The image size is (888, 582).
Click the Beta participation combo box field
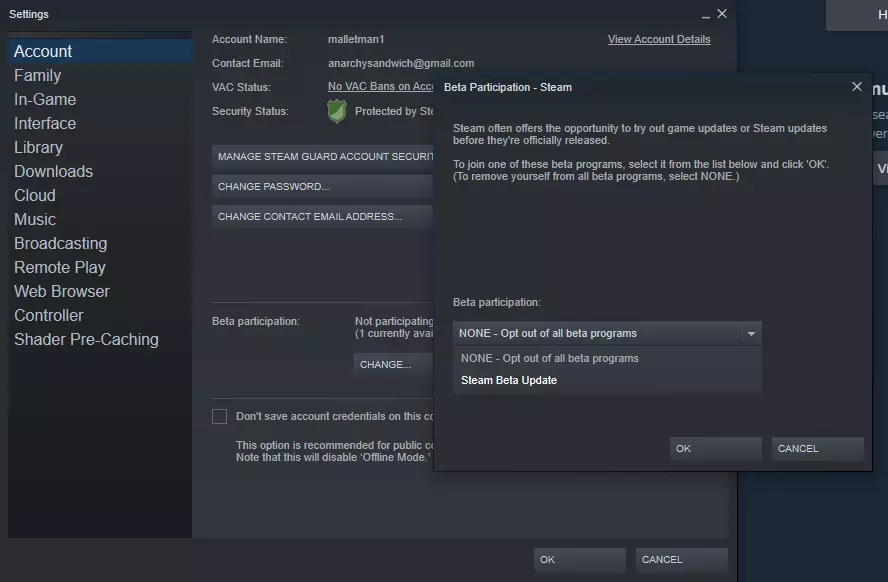[607, 333]
